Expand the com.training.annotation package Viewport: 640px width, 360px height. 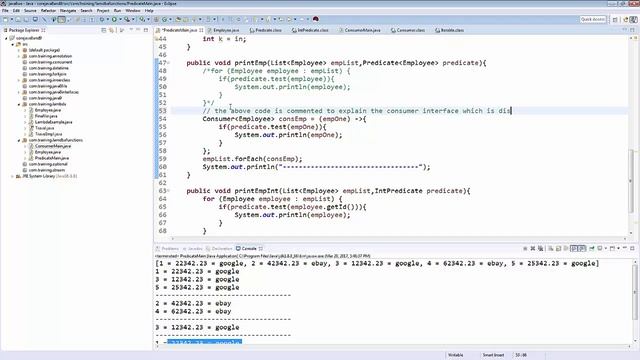pyautogui.click(x=19, y=56)
